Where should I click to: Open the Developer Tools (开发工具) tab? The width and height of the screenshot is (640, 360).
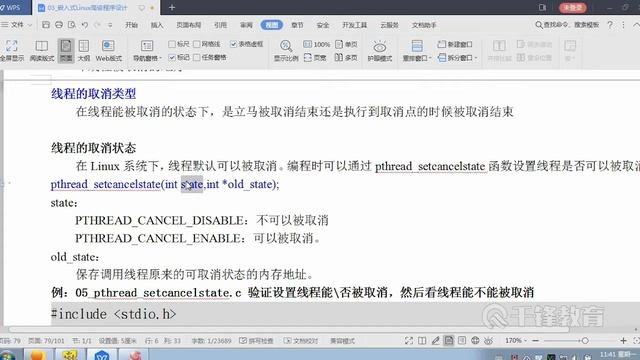tap(355, 25)
